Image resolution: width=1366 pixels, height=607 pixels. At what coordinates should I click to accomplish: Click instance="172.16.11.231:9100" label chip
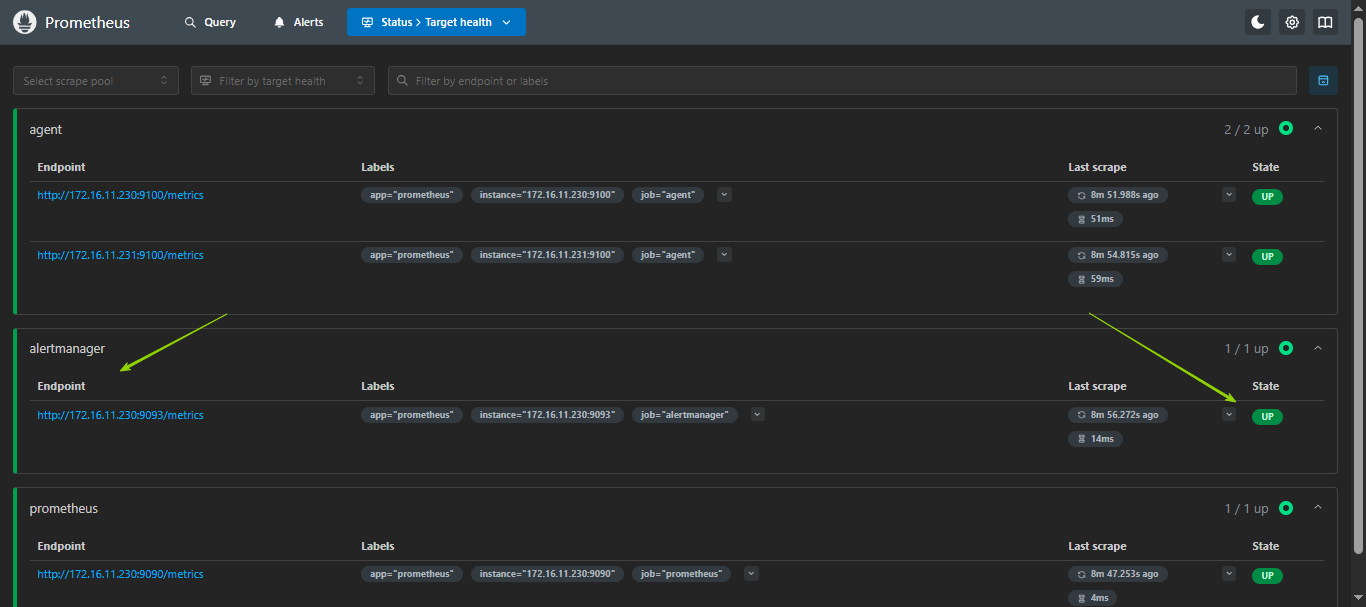(547, 255)
